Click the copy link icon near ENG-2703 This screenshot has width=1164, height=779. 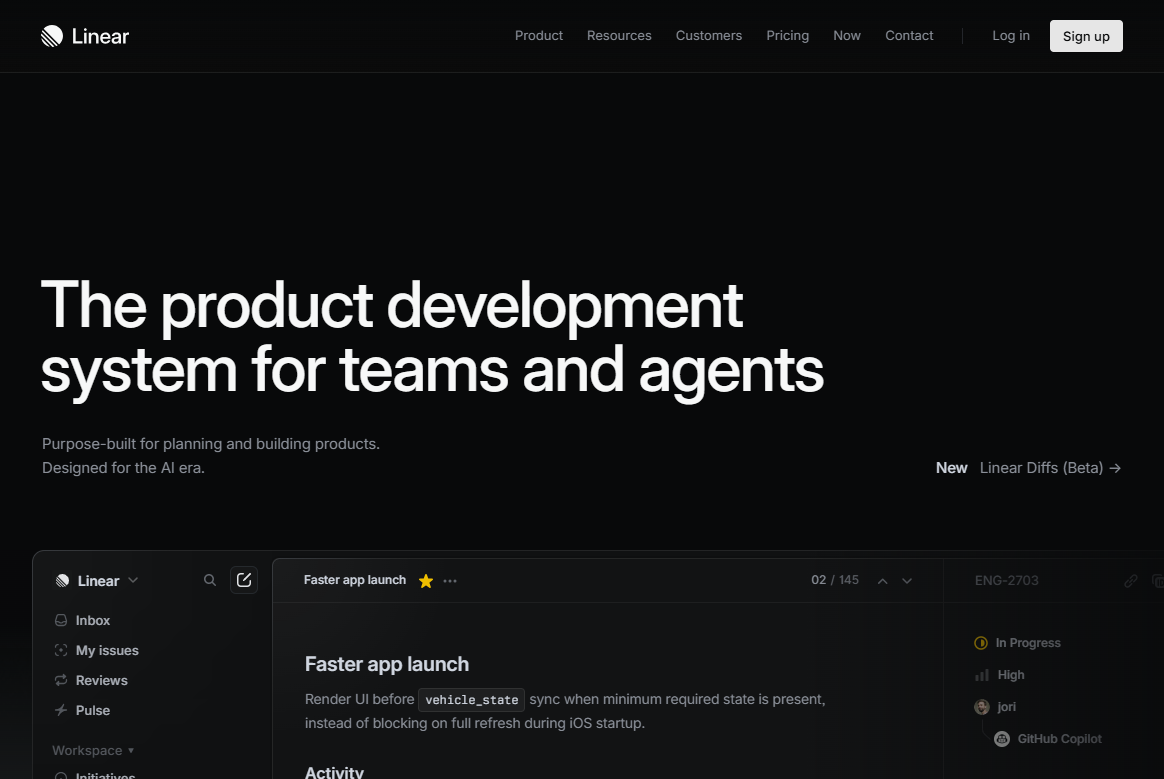click(1130, 581)
